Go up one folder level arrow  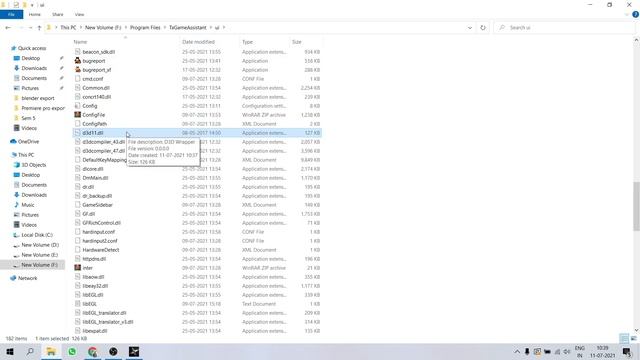(x=39, y=28)
